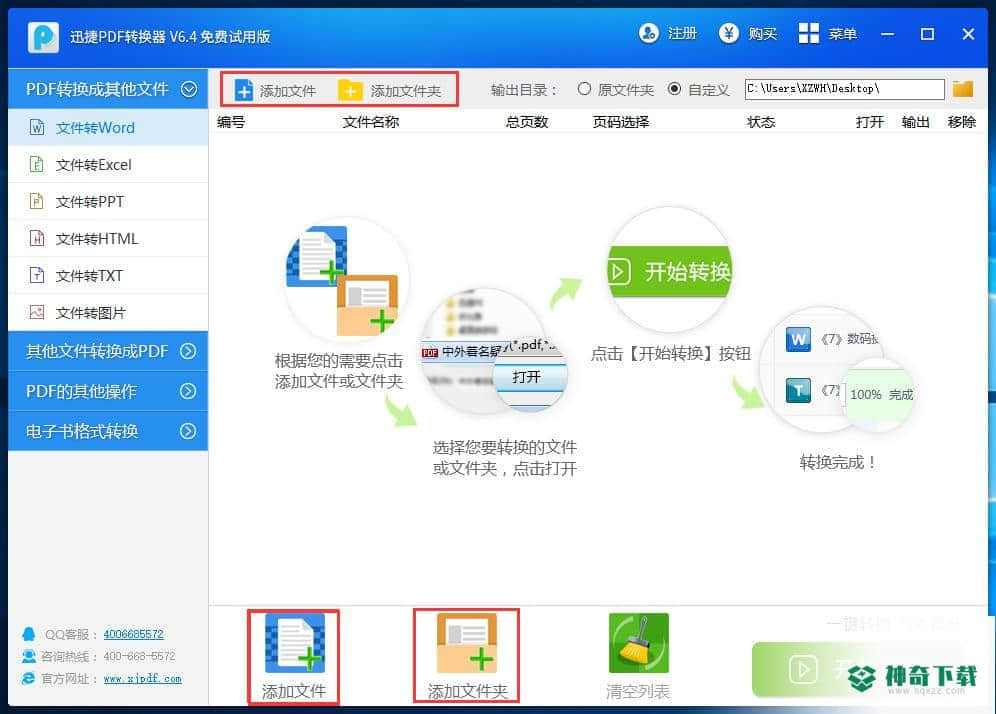
Task: Click the top toolbar 添加文件 button
Action: point(275,90)
